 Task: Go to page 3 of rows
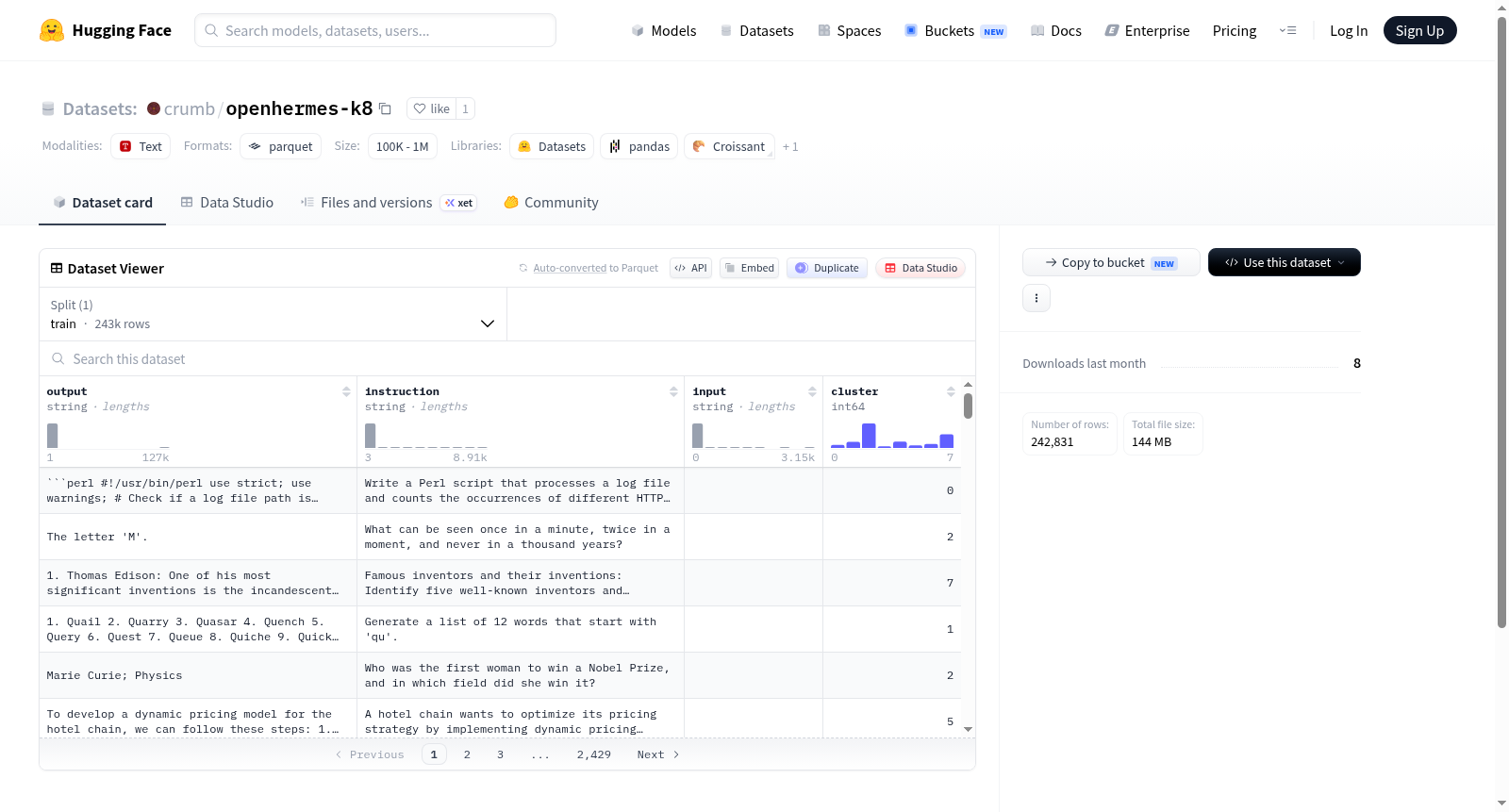[x=500, y=754]
